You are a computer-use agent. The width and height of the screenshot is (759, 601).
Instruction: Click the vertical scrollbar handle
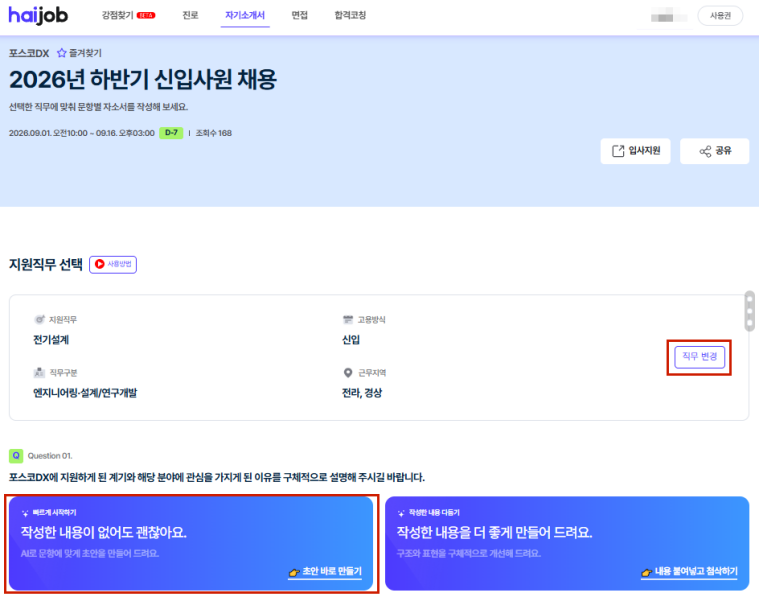tap(749, 311)
